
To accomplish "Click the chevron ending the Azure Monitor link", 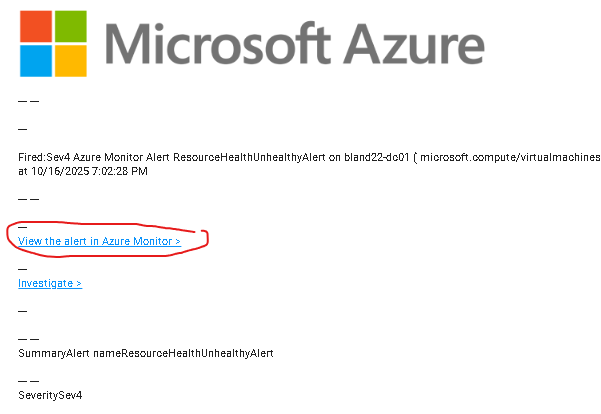I will (x=178, y=242).
